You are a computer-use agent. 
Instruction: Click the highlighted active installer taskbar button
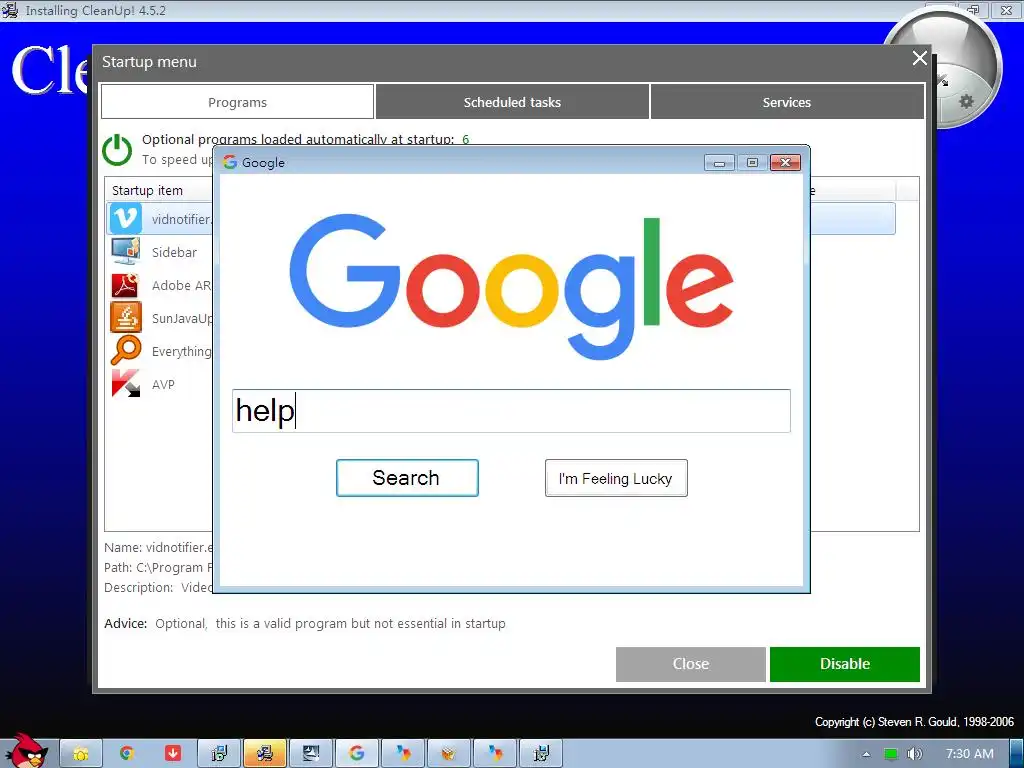click(264, 754)
